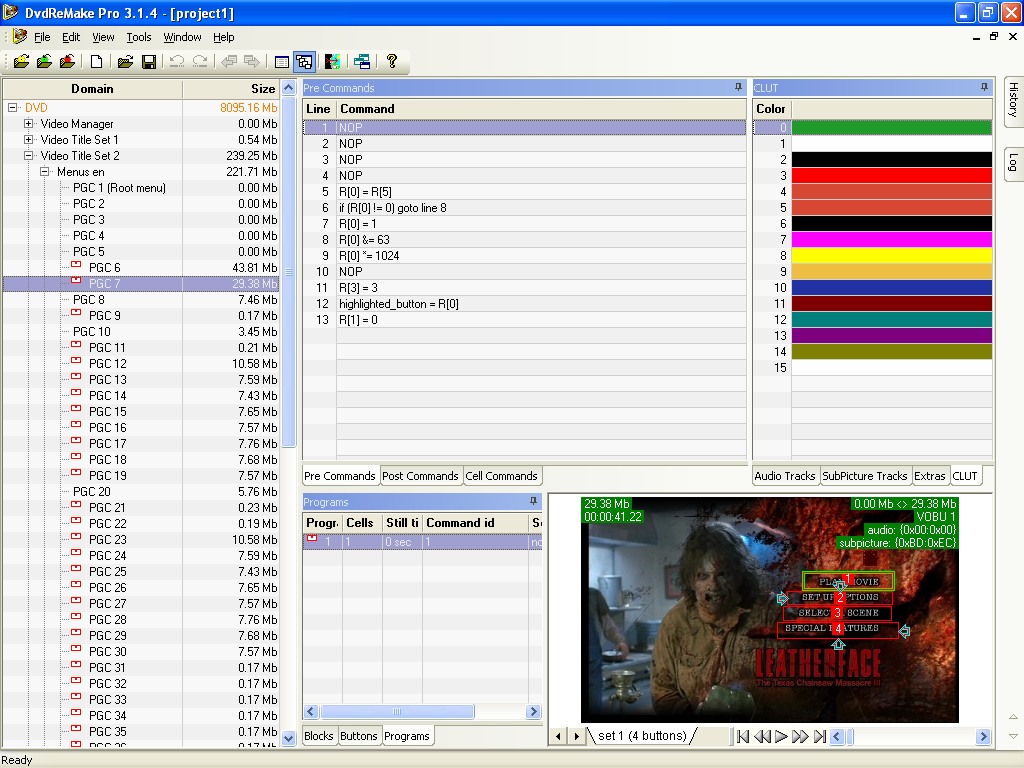
Task: Save the project with the floppy disk icon
Action: (x=149, y=61)
